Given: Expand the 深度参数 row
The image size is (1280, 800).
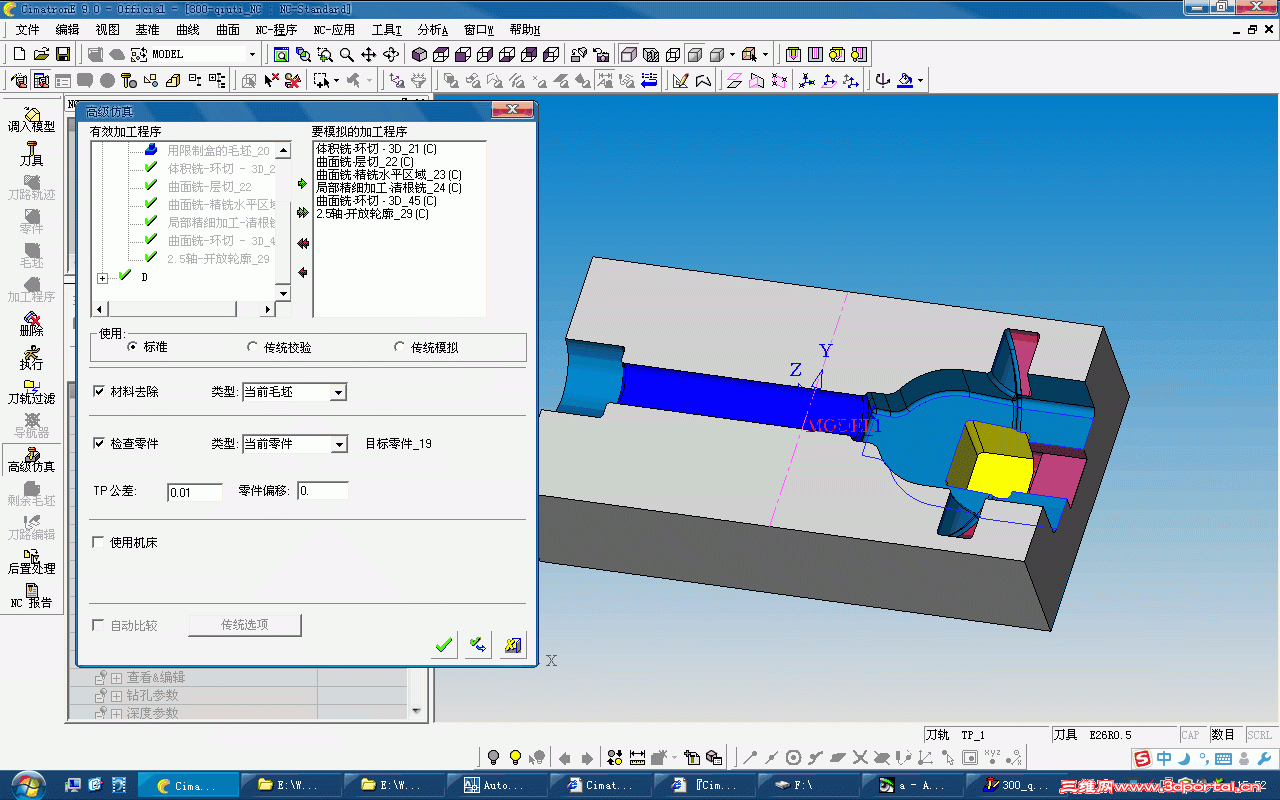Looking at the screenshot, I should point(116,714).
